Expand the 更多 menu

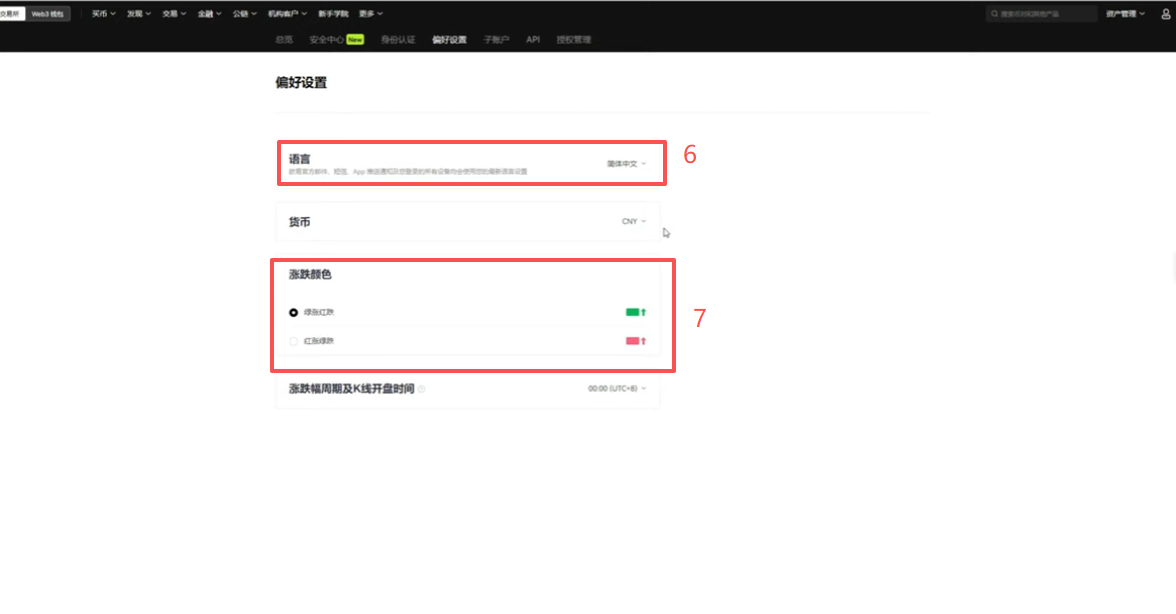pyautogui.click(x=370, y=13)
